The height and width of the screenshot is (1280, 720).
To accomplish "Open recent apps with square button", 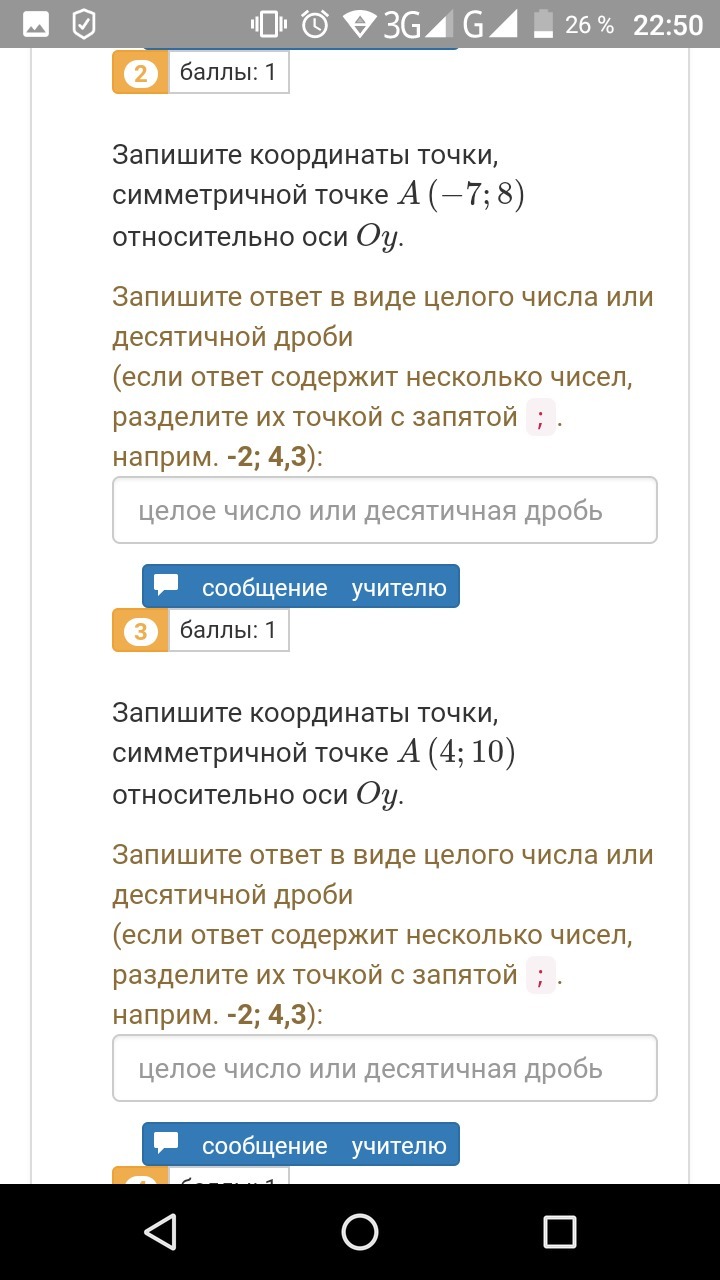I will (x=559, y=1231).
